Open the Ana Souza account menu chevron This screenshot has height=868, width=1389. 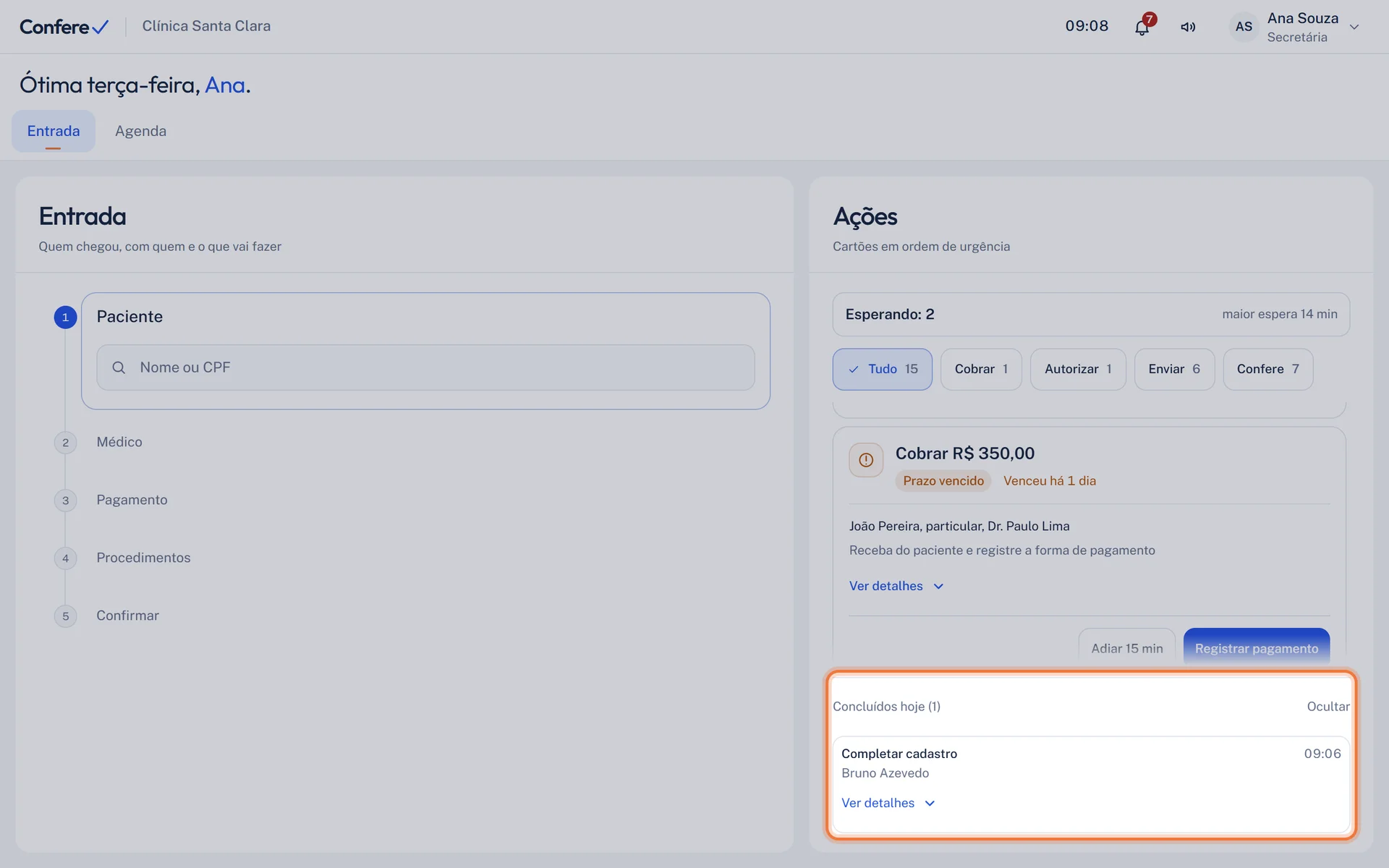1354,27
